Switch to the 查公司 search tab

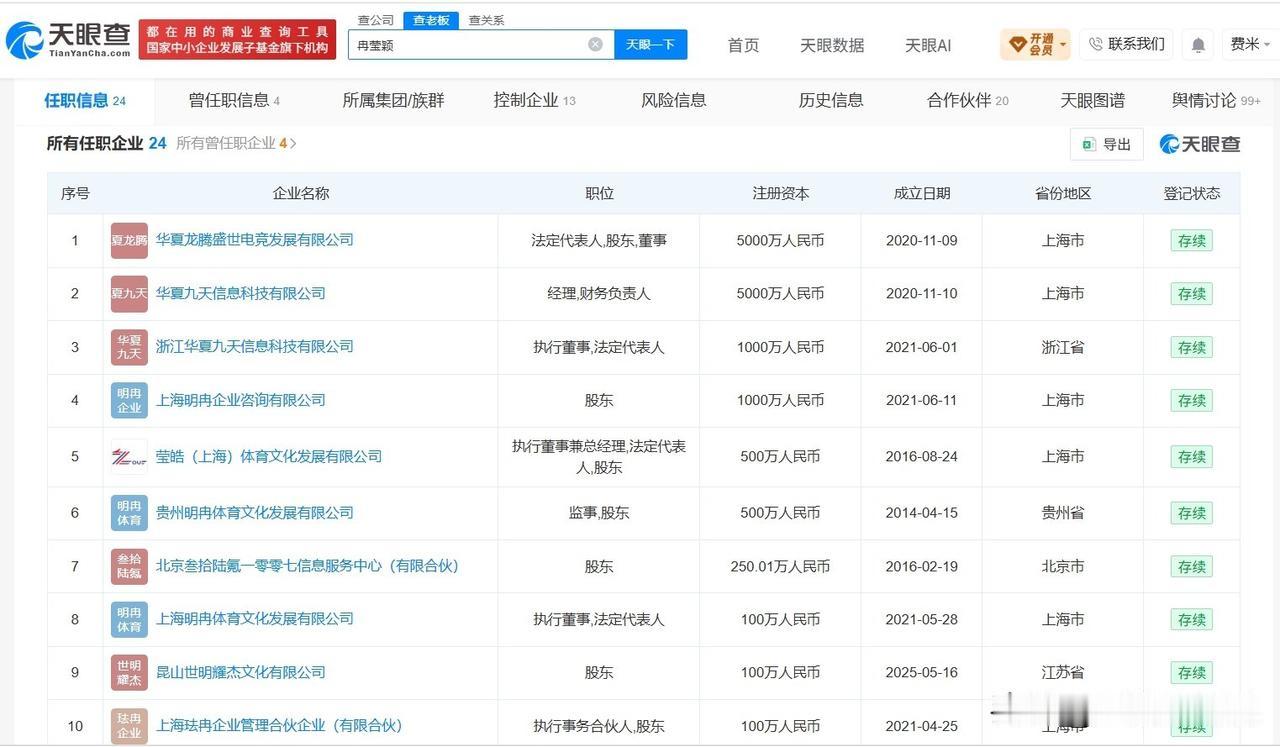click(376, 20)
